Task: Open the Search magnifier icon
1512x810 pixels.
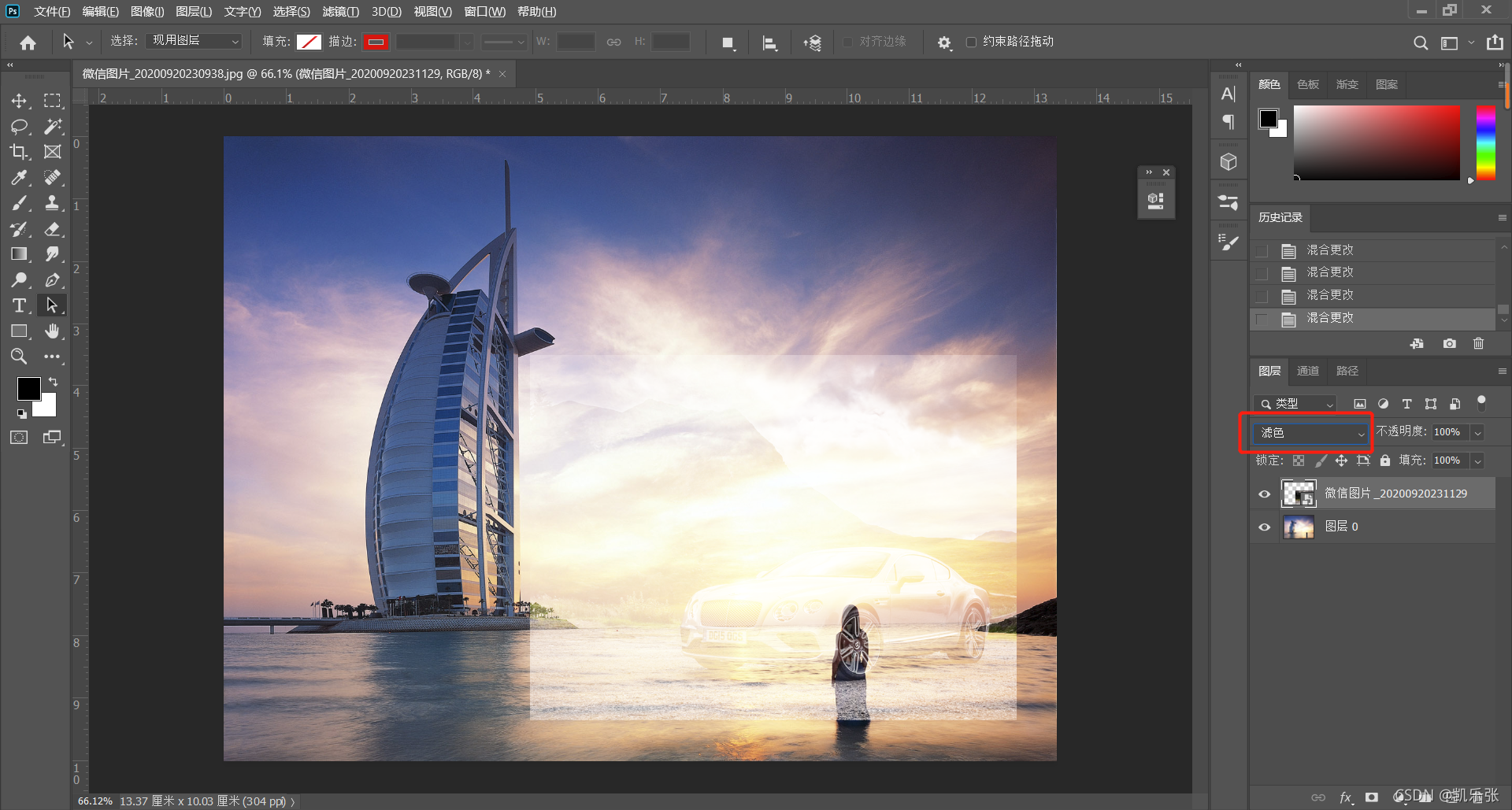Action: (1420, 43)
